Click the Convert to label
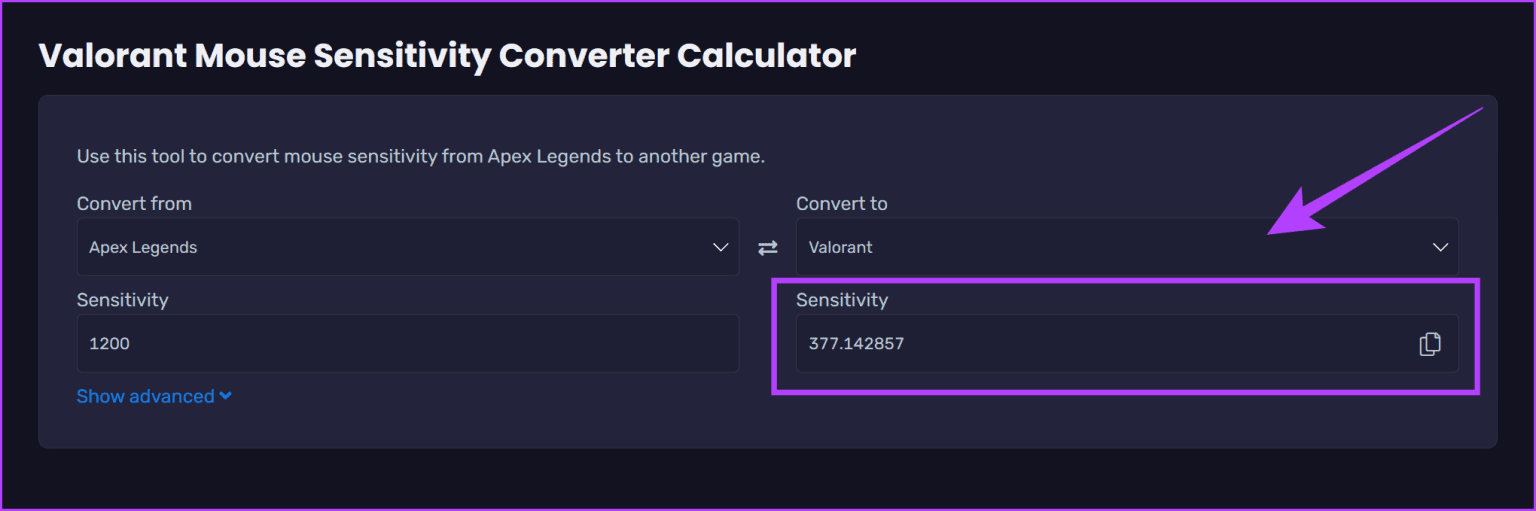The width and height of the screenshot is (1536, 511). tap(842, 203)
